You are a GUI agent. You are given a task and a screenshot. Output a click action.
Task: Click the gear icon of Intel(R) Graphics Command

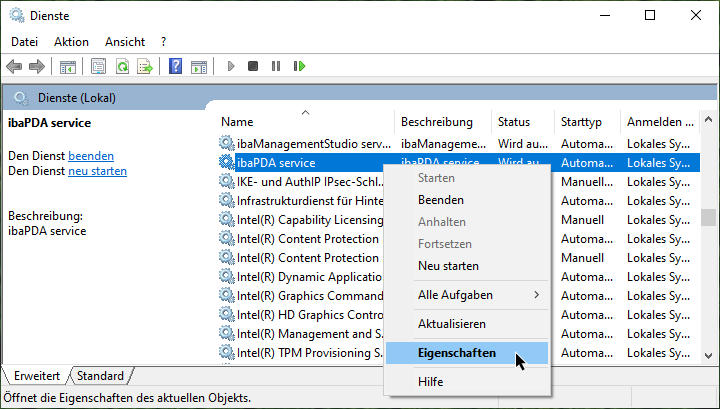coord(226,296)
